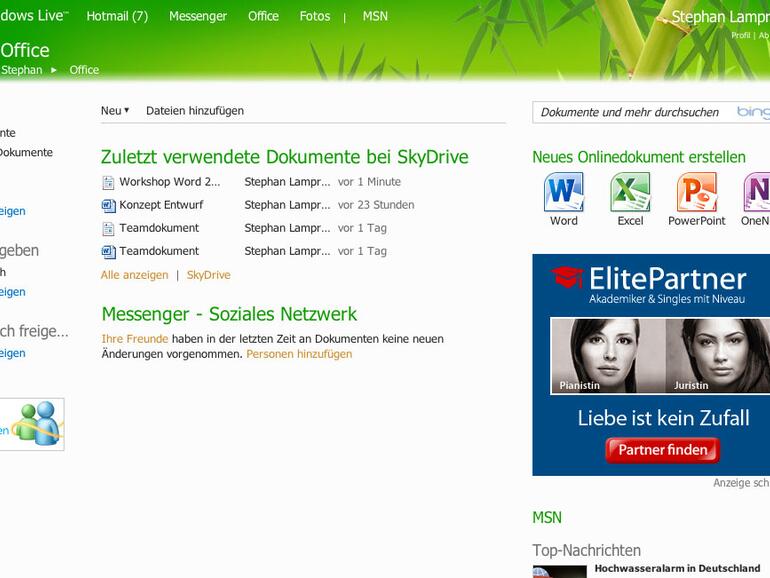
Task: Click the Juristin photo in the ad
Action: [718, 355]
